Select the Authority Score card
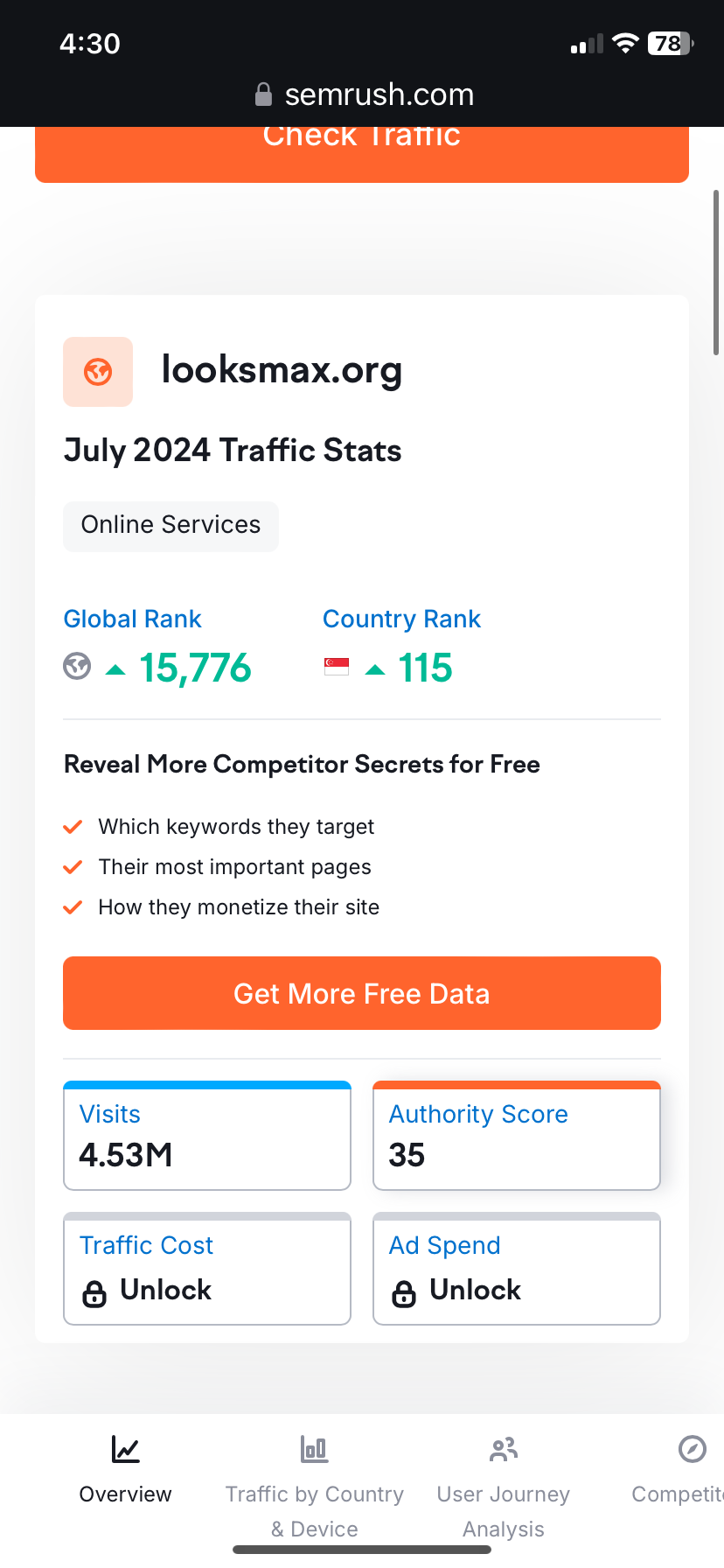This screenshot has width=724, height=1568. tap(516, 1137)
